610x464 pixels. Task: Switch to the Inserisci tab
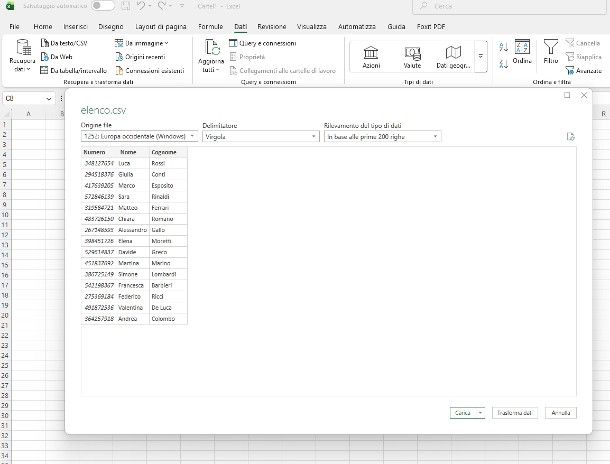tap(75, 26)
